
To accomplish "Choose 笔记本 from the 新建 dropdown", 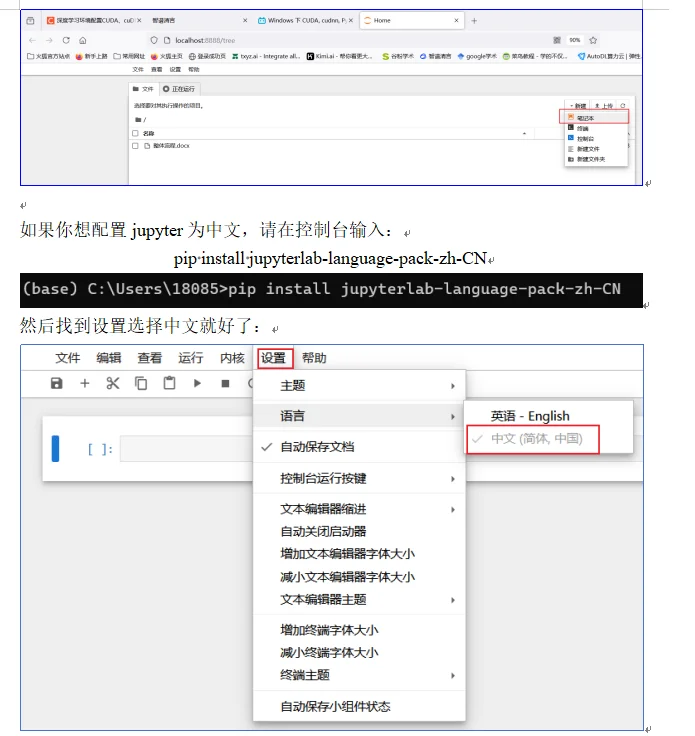I will [x=594, y=117].
